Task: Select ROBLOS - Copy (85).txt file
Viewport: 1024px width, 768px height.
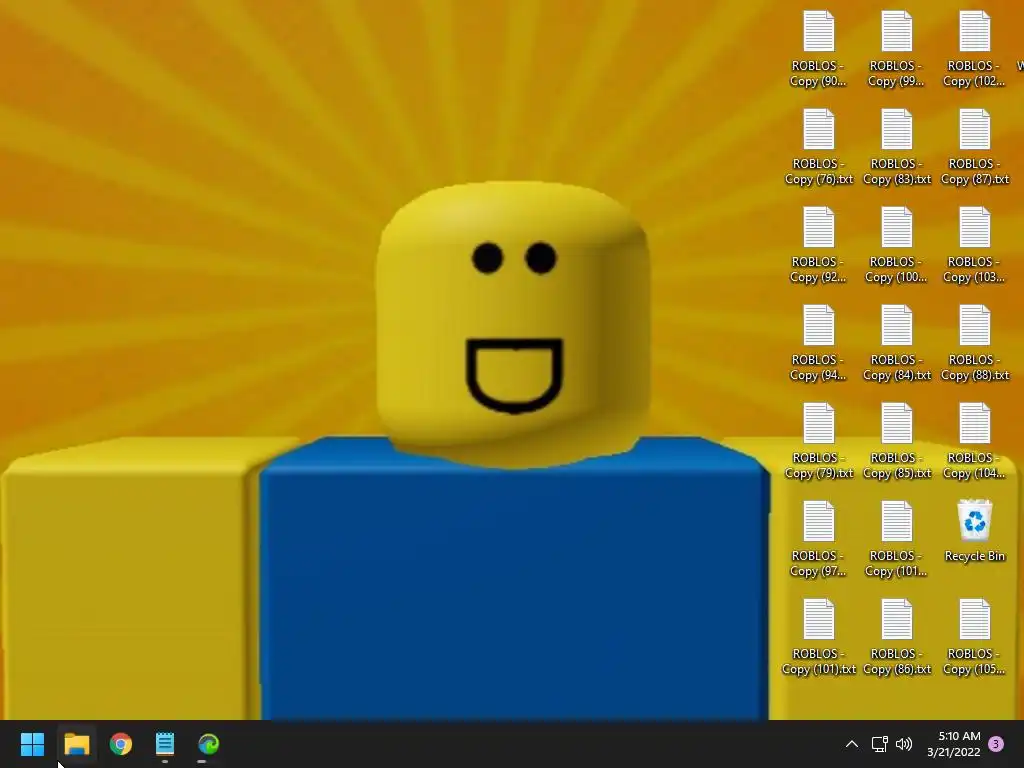Action: click(x=897, y=441)
